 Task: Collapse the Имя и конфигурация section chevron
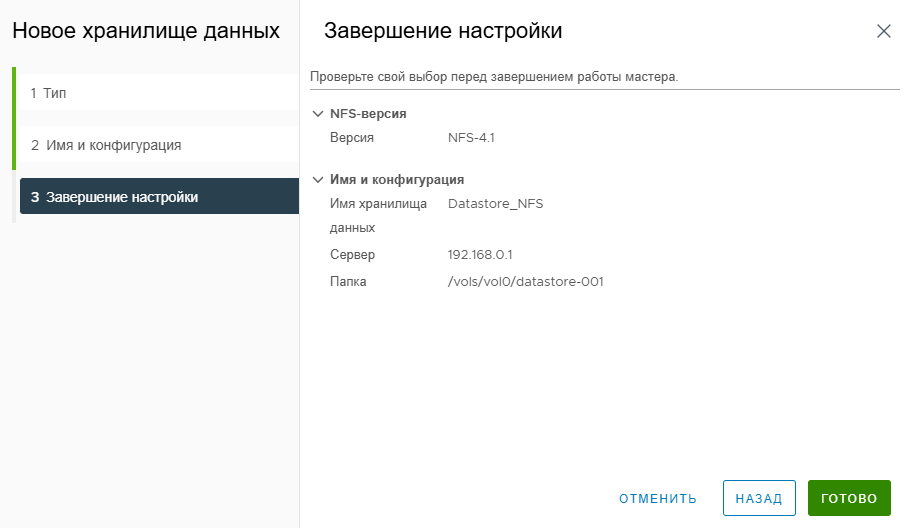pos(317,179)
